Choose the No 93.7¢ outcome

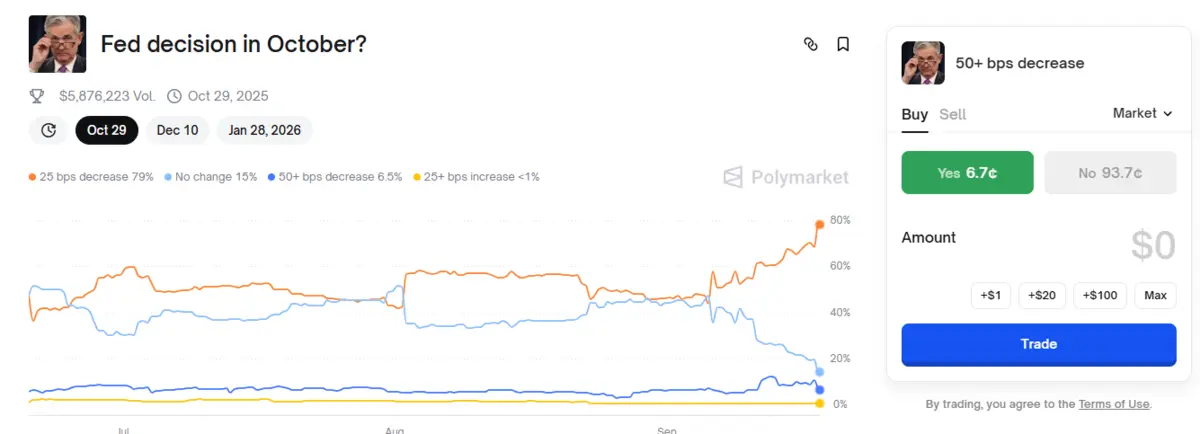[x=1109, y=173]
